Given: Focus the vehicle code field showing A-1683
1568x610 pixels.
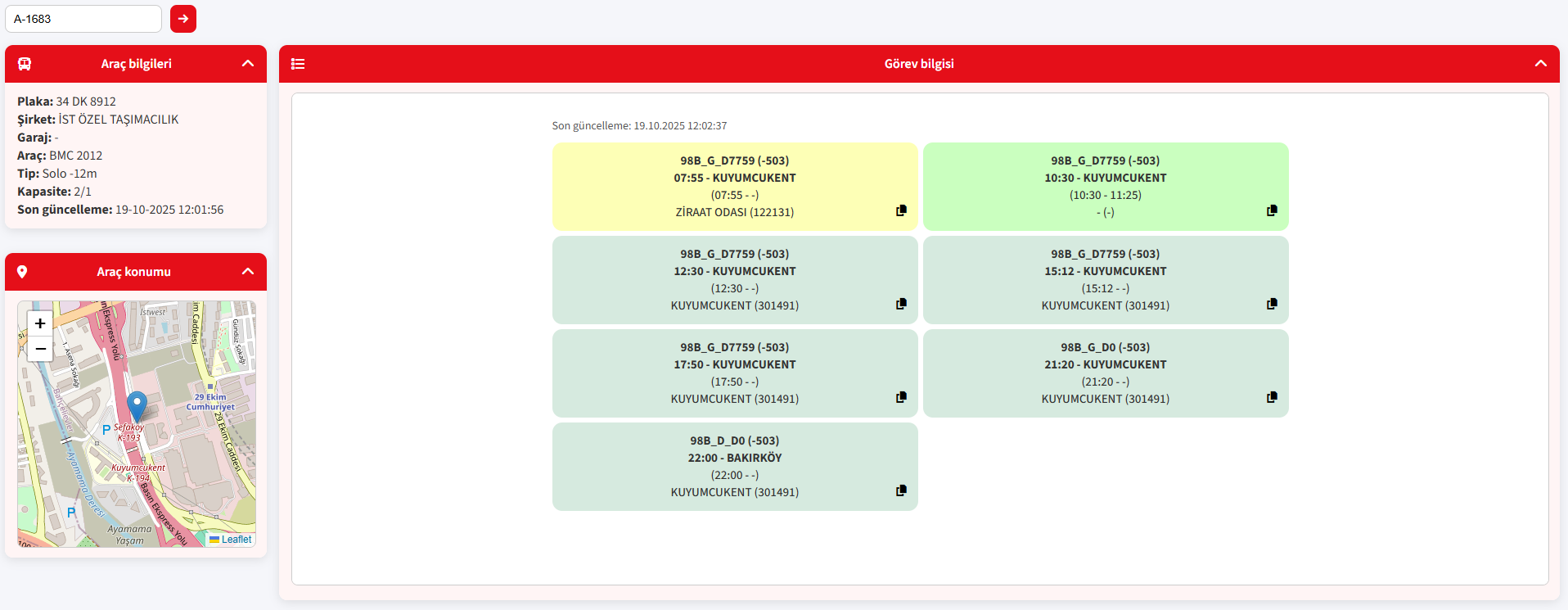Looking at the screenshot, I should pyautogui.click(x=83, y=19).
